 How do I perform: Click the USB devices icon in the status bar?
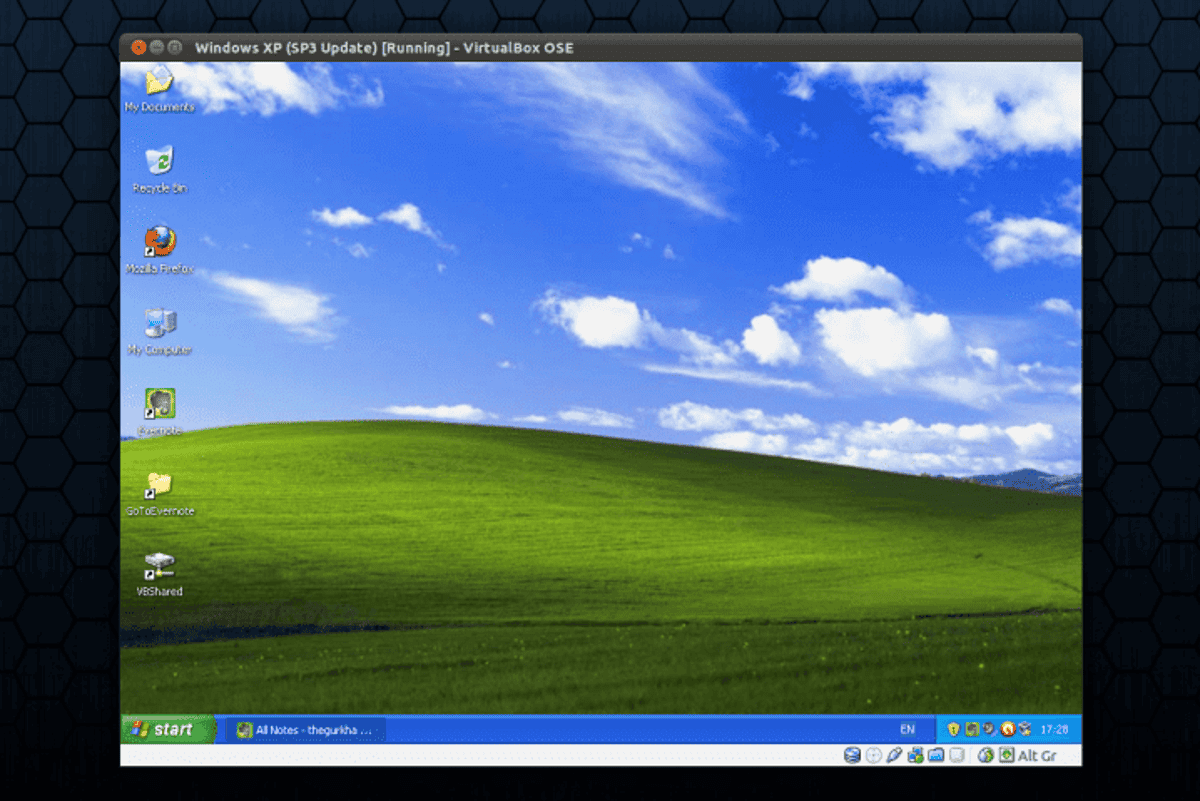894,756
